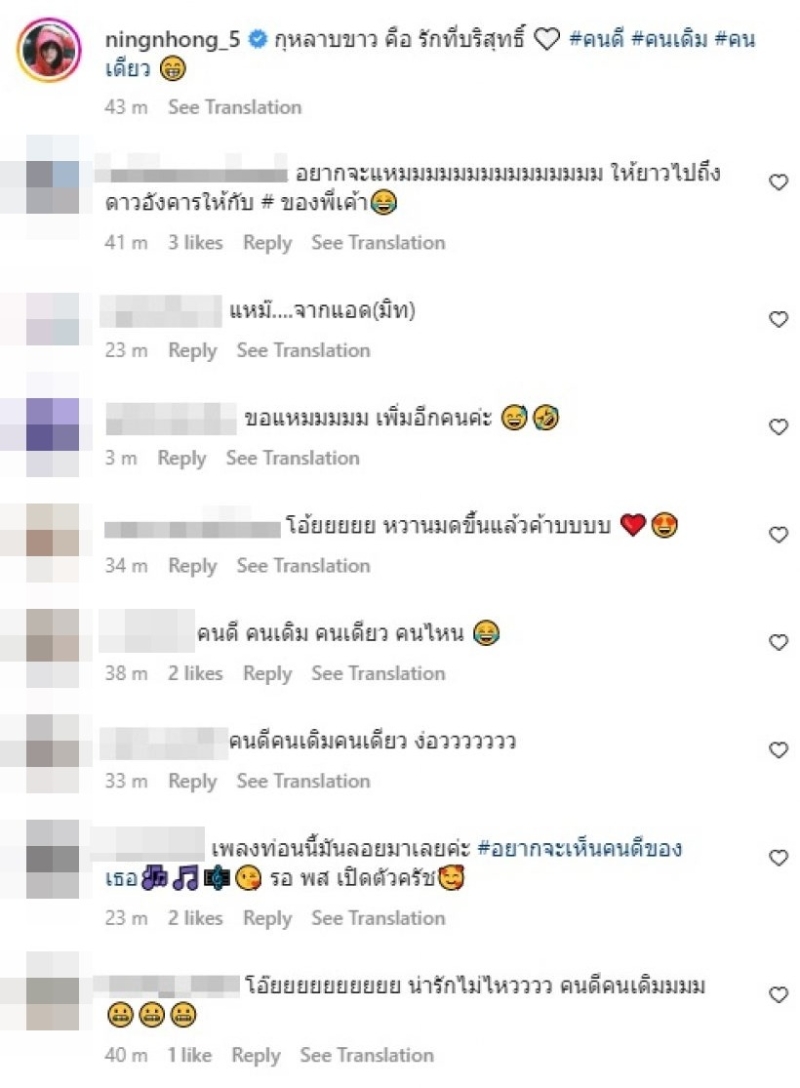See Translation of the post caption

[x=235, y=107]
